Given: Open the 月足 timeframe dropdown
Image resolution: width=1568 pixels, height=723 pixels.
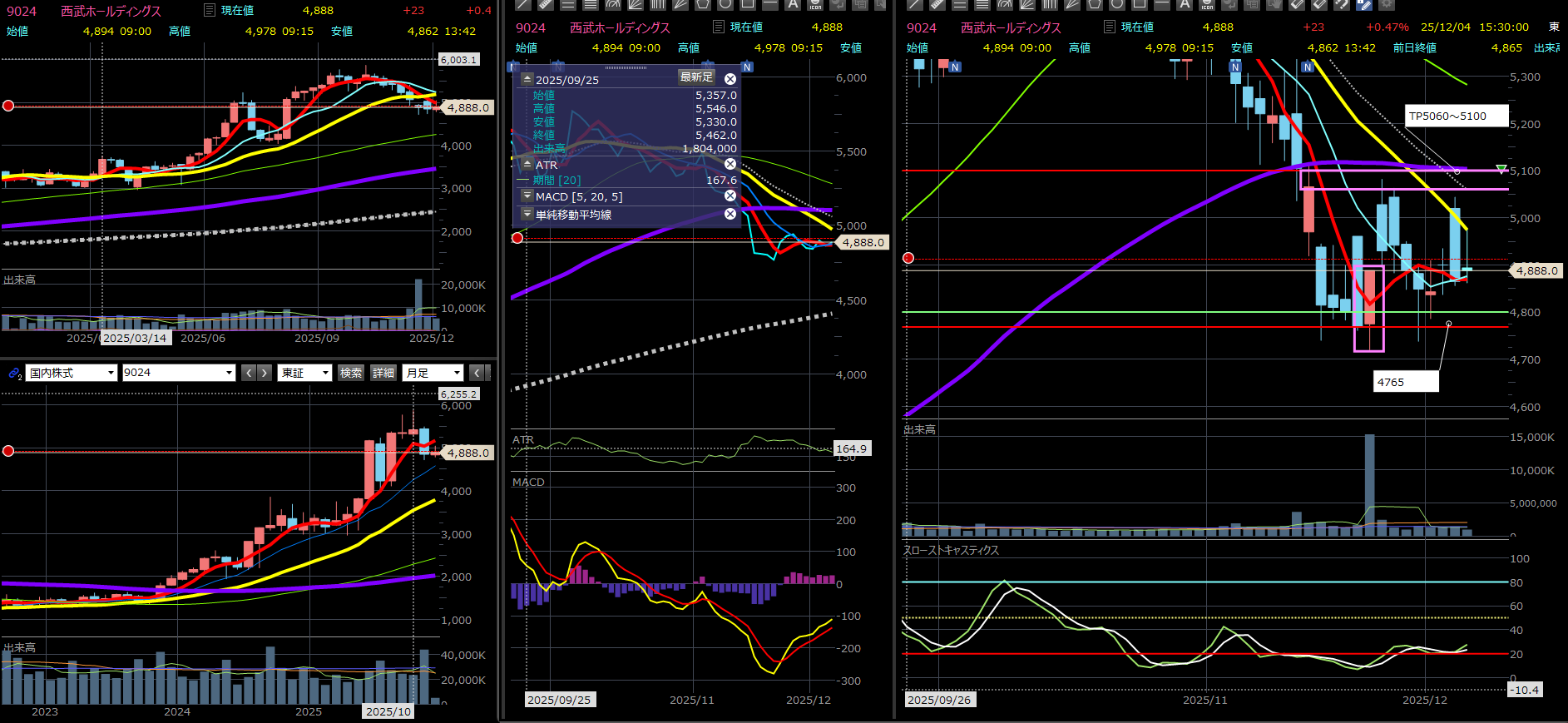Looking at the screenshot, I should pyautogui.click(x=433, y=373).
